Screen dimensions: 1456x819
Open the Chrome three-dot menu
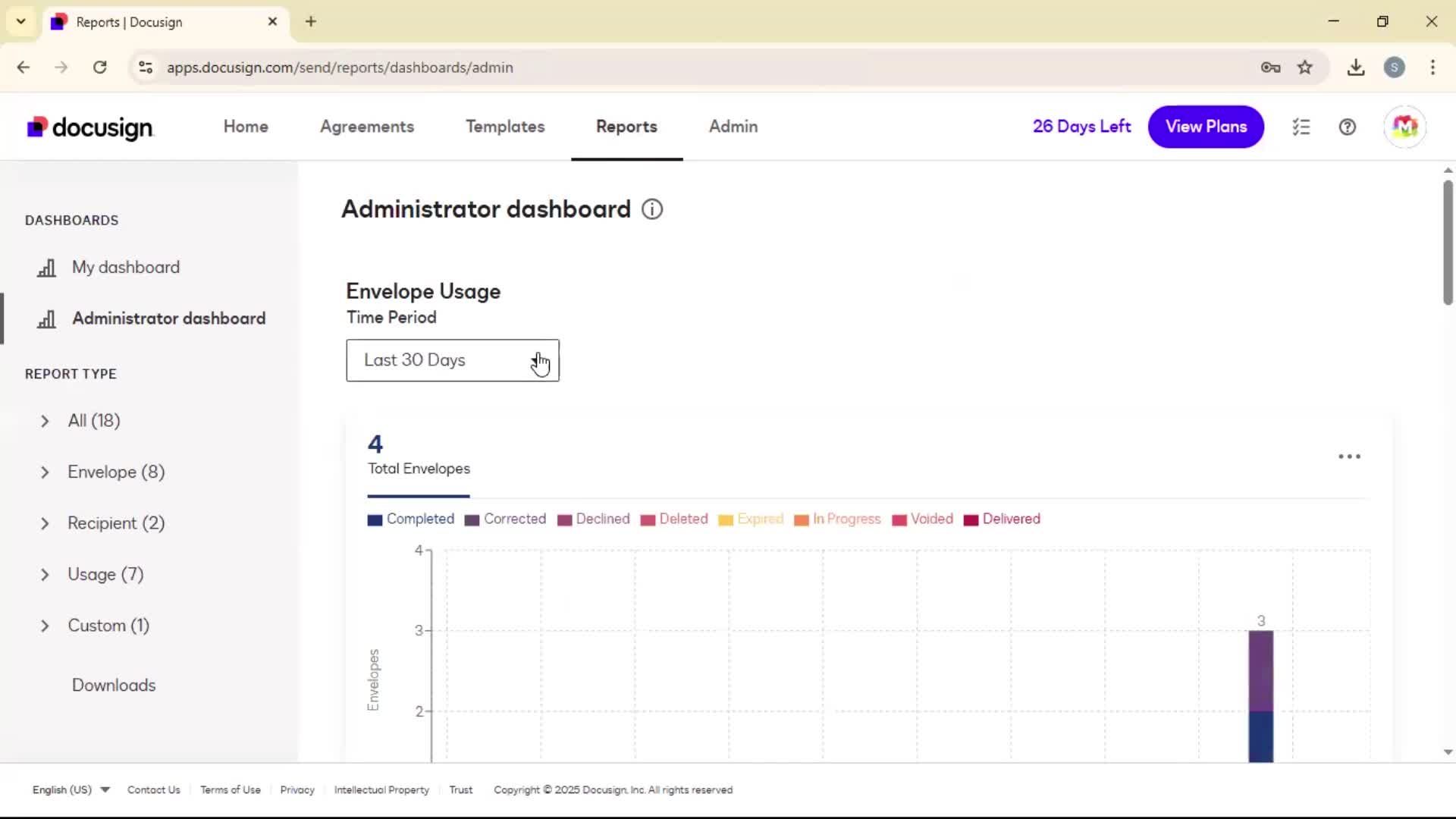click(x=1432, y=67)
